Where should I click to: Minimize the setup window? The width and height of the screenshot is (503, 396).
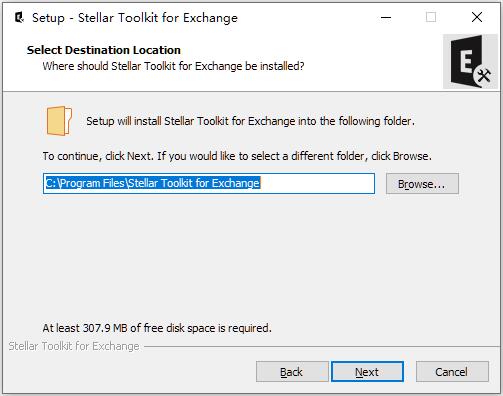[x=386, y=17]
